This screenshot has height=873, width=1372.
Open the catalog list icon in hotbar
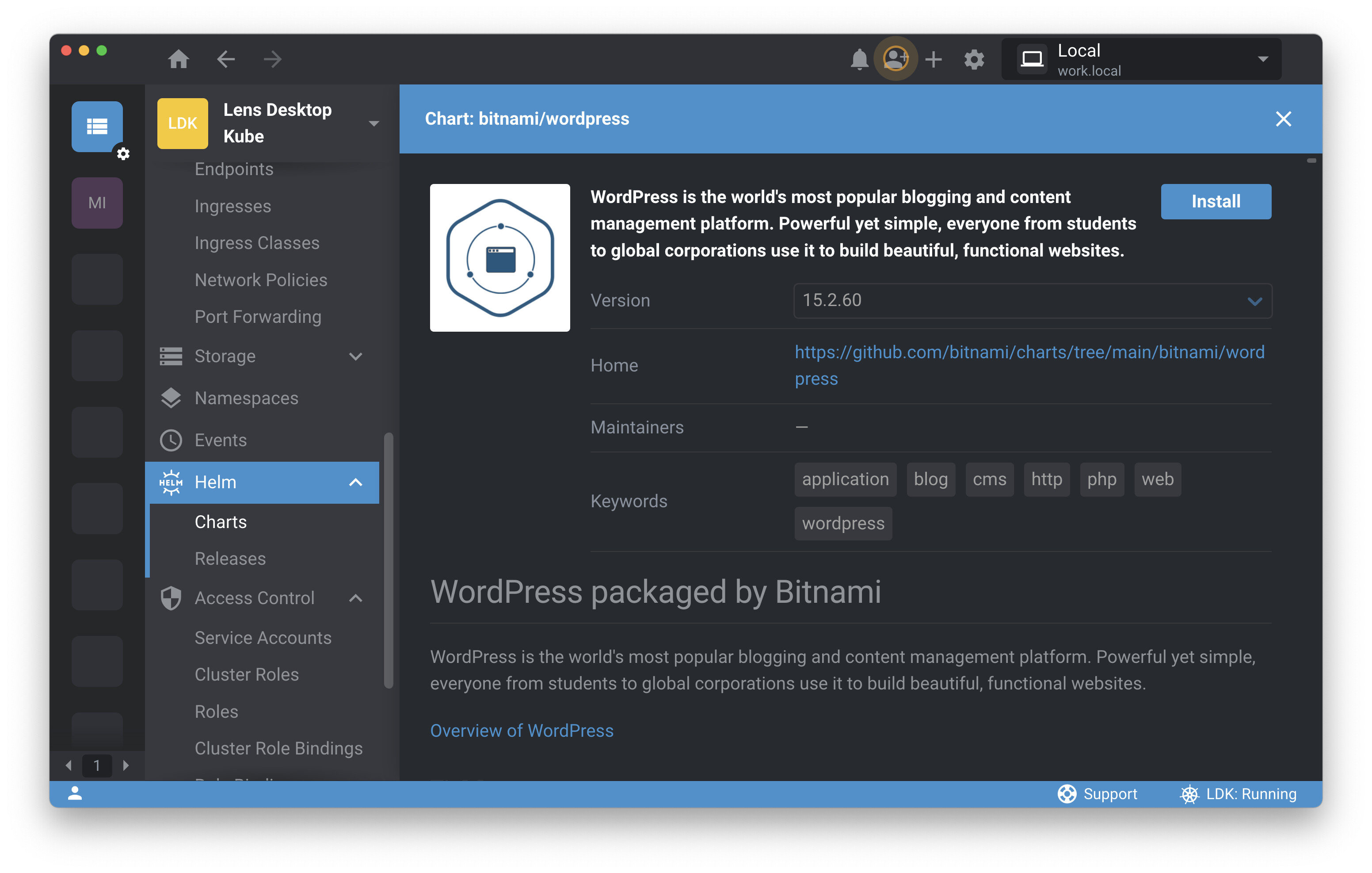[x=97, y=126]
